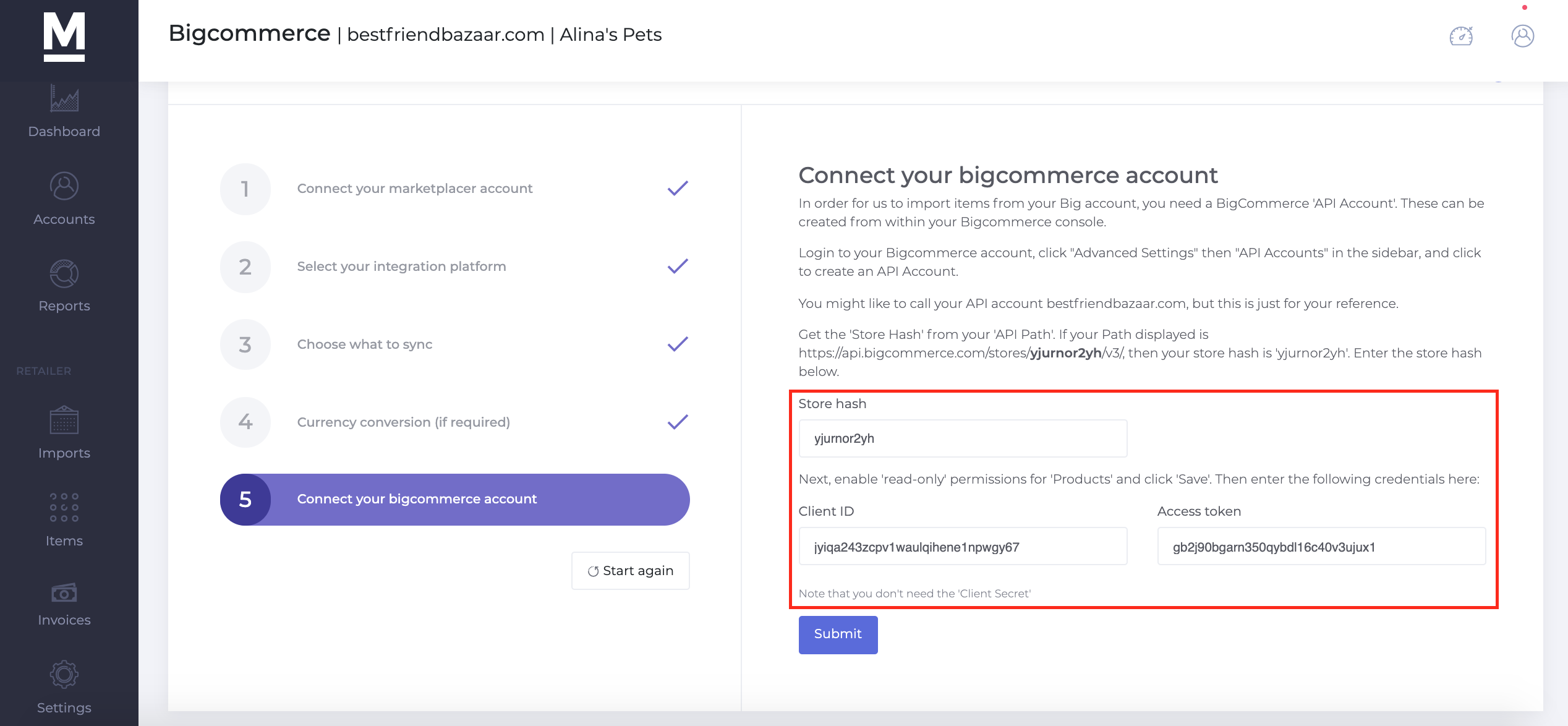Select Currency conversion (if required) step

pos(404,422)
